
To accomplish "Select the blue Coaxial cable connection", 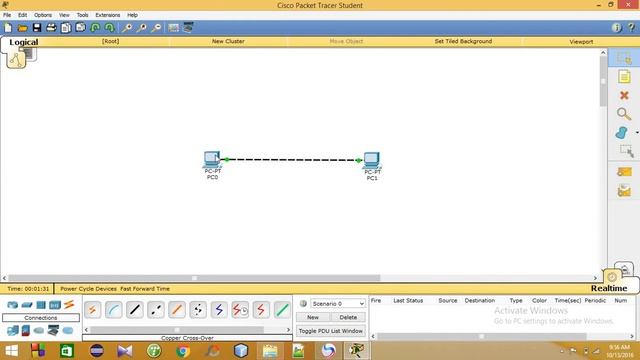I will [x=219, y=310].
